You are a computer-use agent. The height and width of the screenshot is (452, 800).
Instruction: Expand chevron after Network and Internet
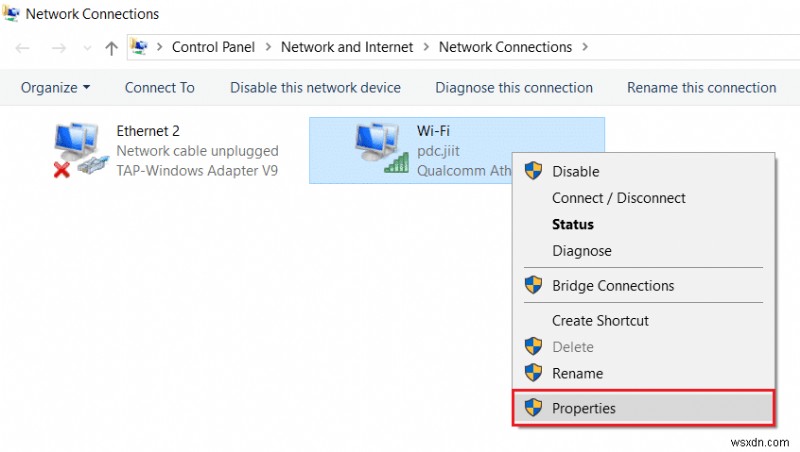click(x=427, y=47)
